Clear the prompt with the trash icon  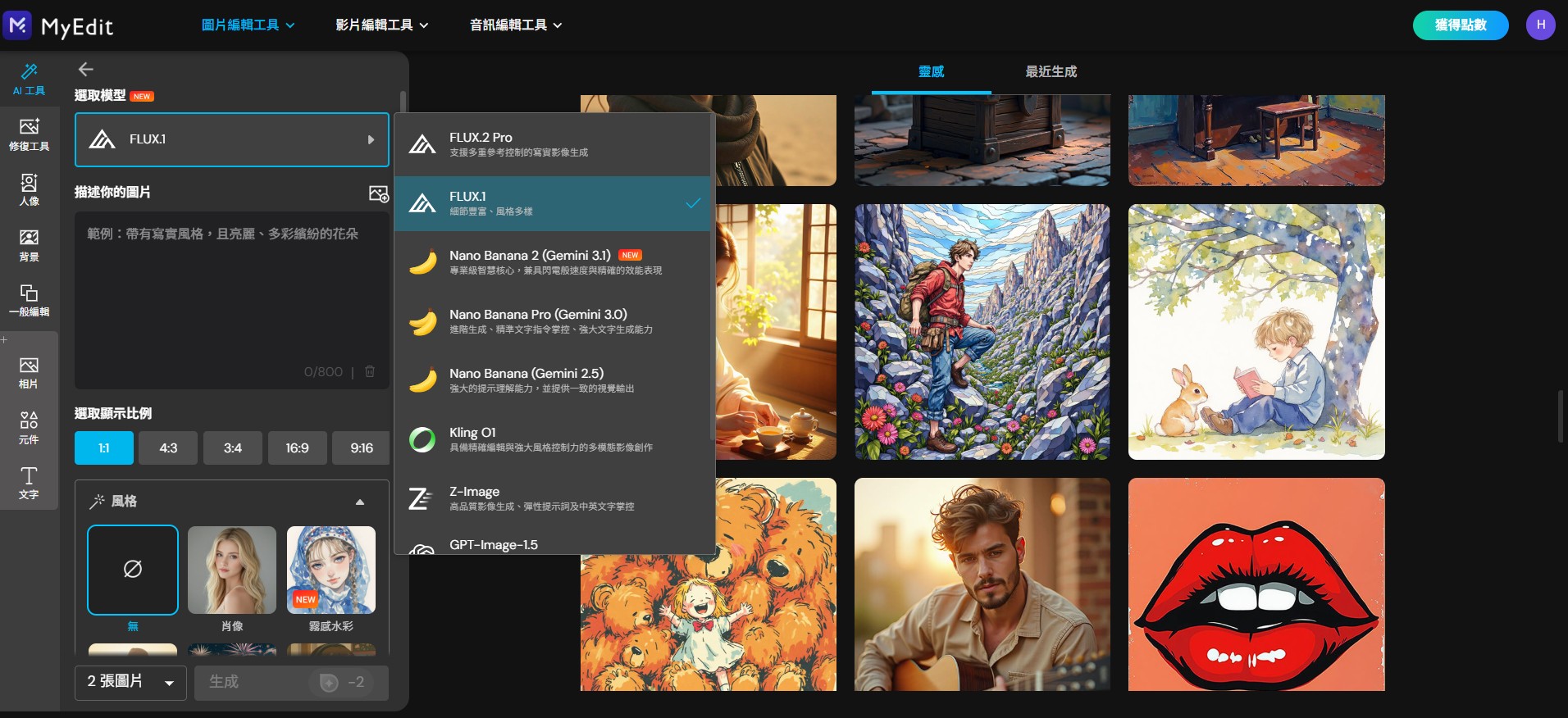370,371
